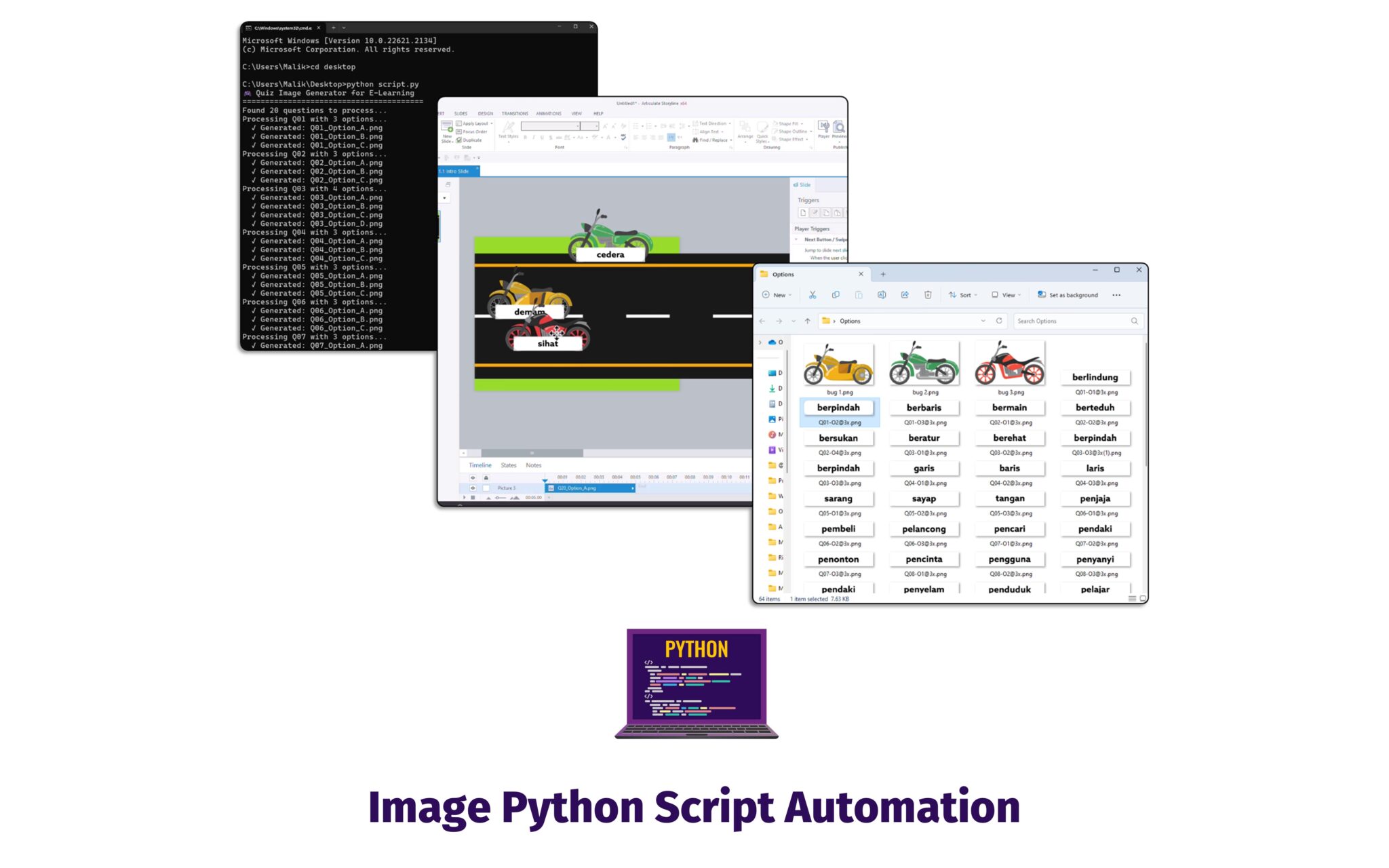1389x868 pixels.
Task: Expand the font name combo box
Action: (578, 126)
